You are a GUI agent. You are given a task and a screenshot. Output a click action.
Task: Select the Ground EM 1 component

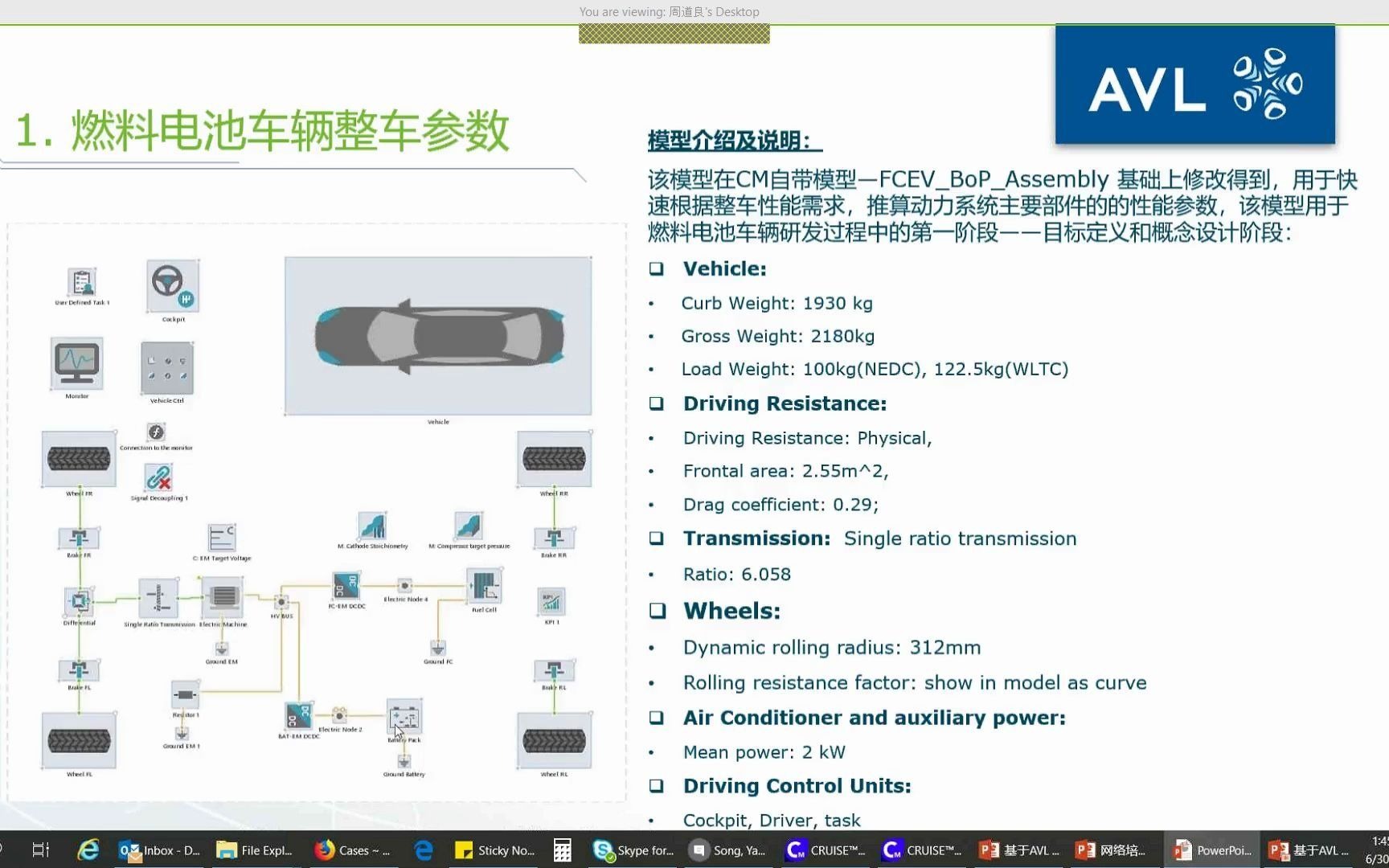(x=182, y=734)
